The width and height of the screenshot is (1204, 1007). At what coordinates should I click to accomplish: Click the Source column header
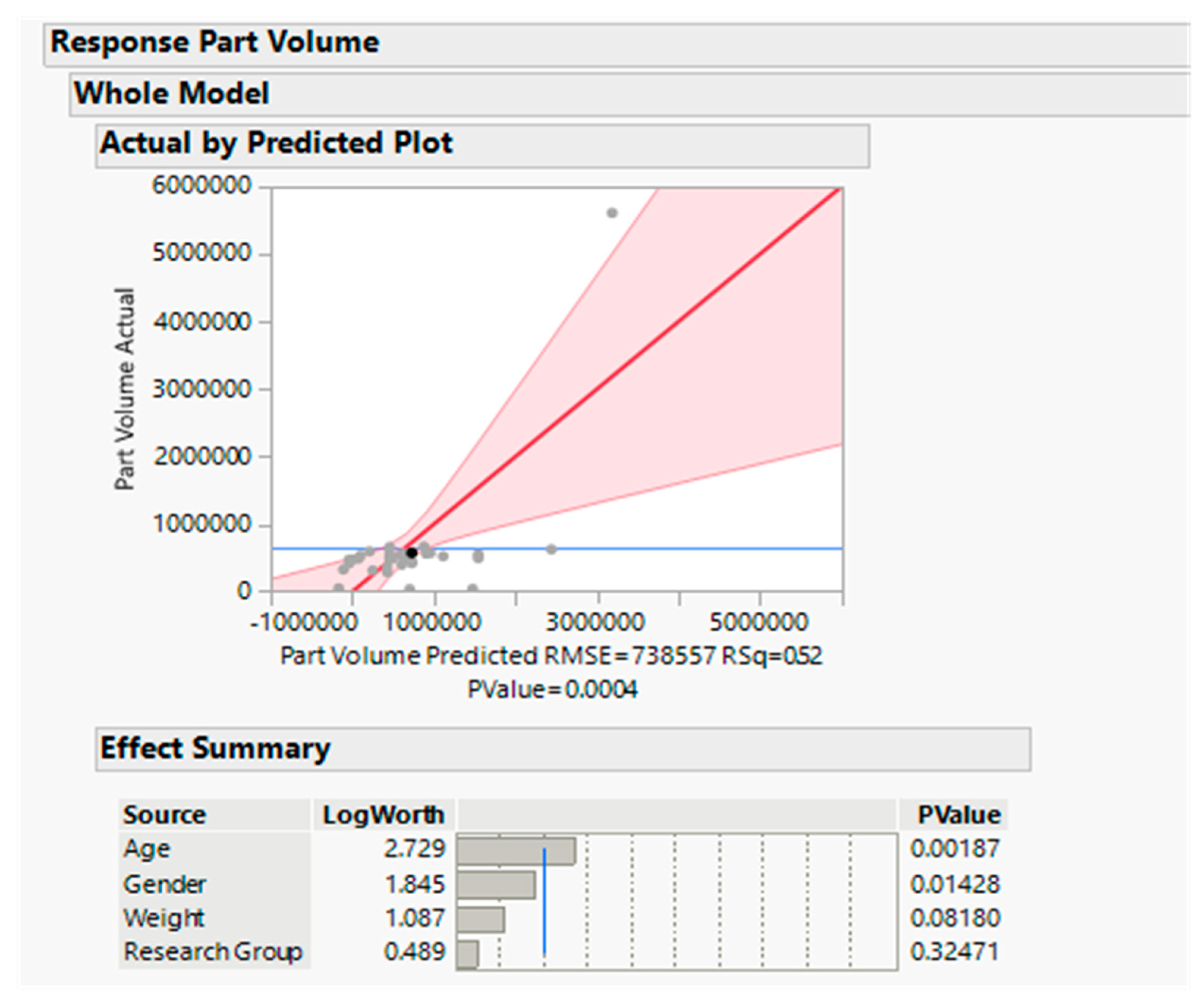tap(165, 815)
